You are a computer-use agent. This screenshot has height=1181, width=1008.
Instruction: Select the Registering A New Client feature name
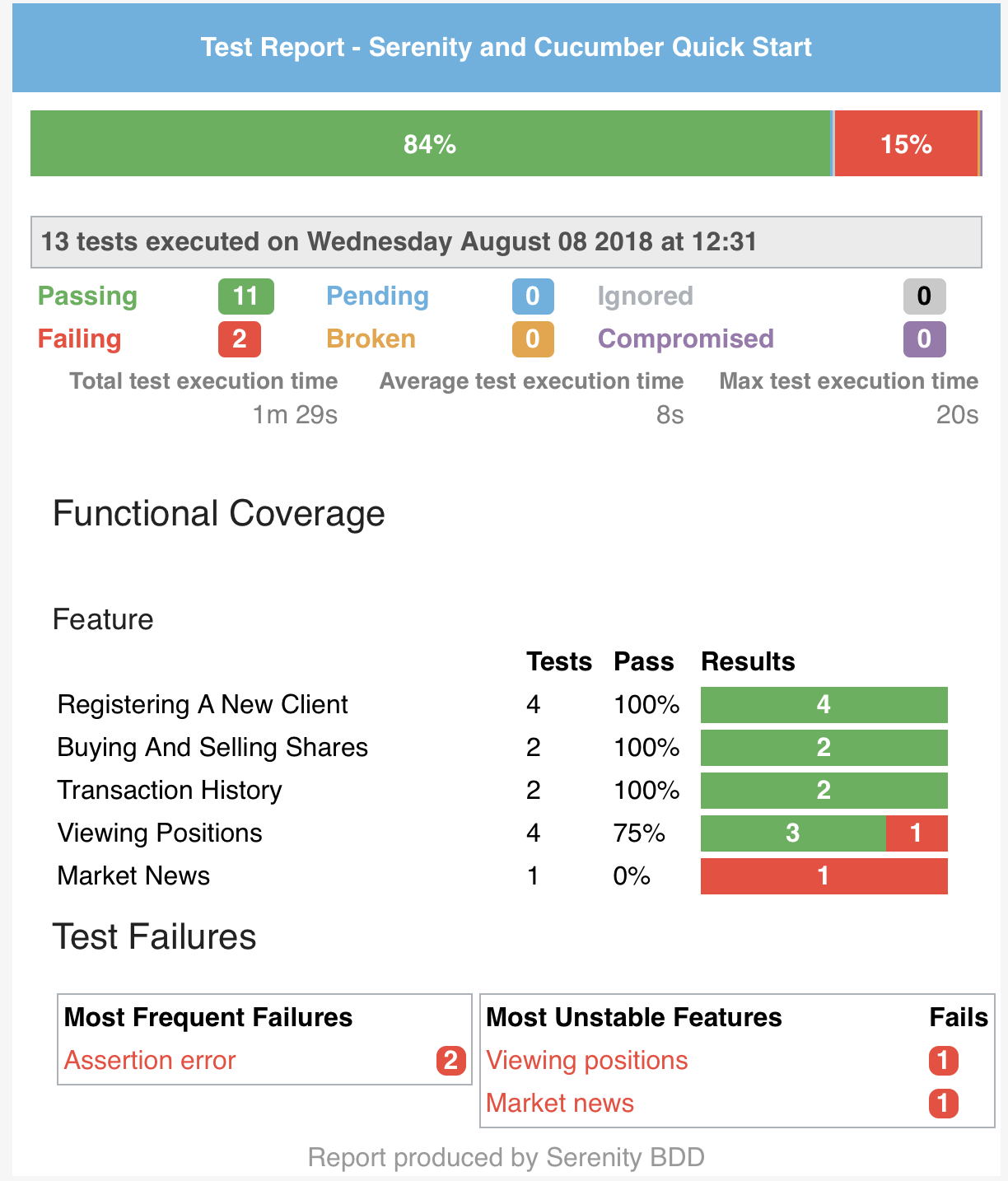point(203,705)
